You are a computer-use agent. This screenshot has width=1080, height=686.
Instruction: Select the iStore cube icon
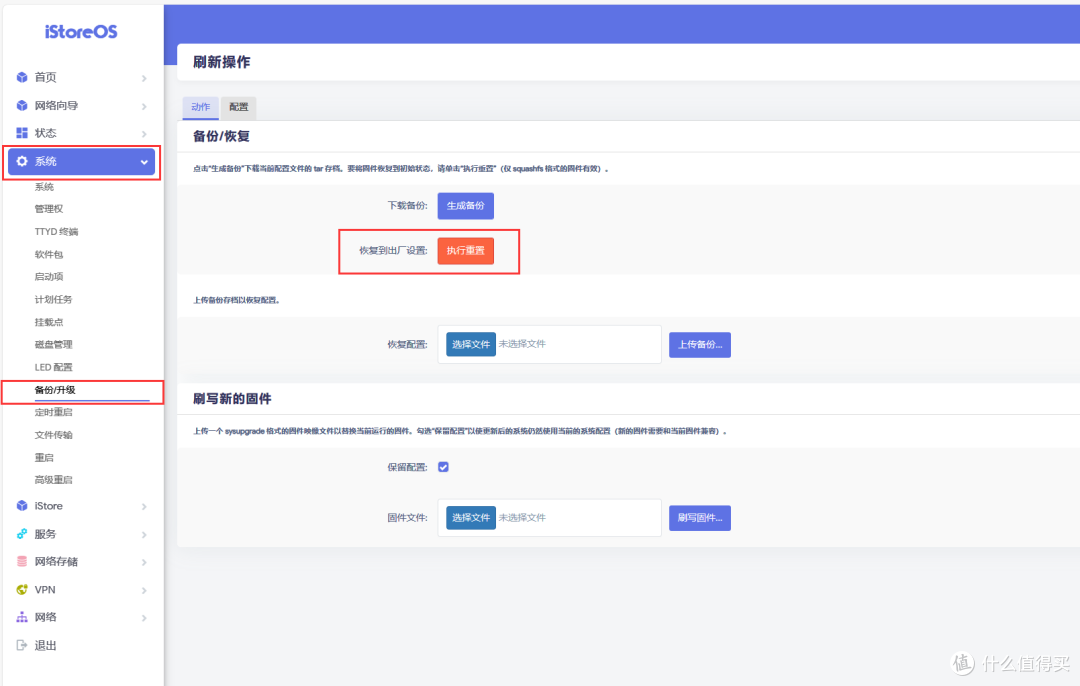coord(22,506)
